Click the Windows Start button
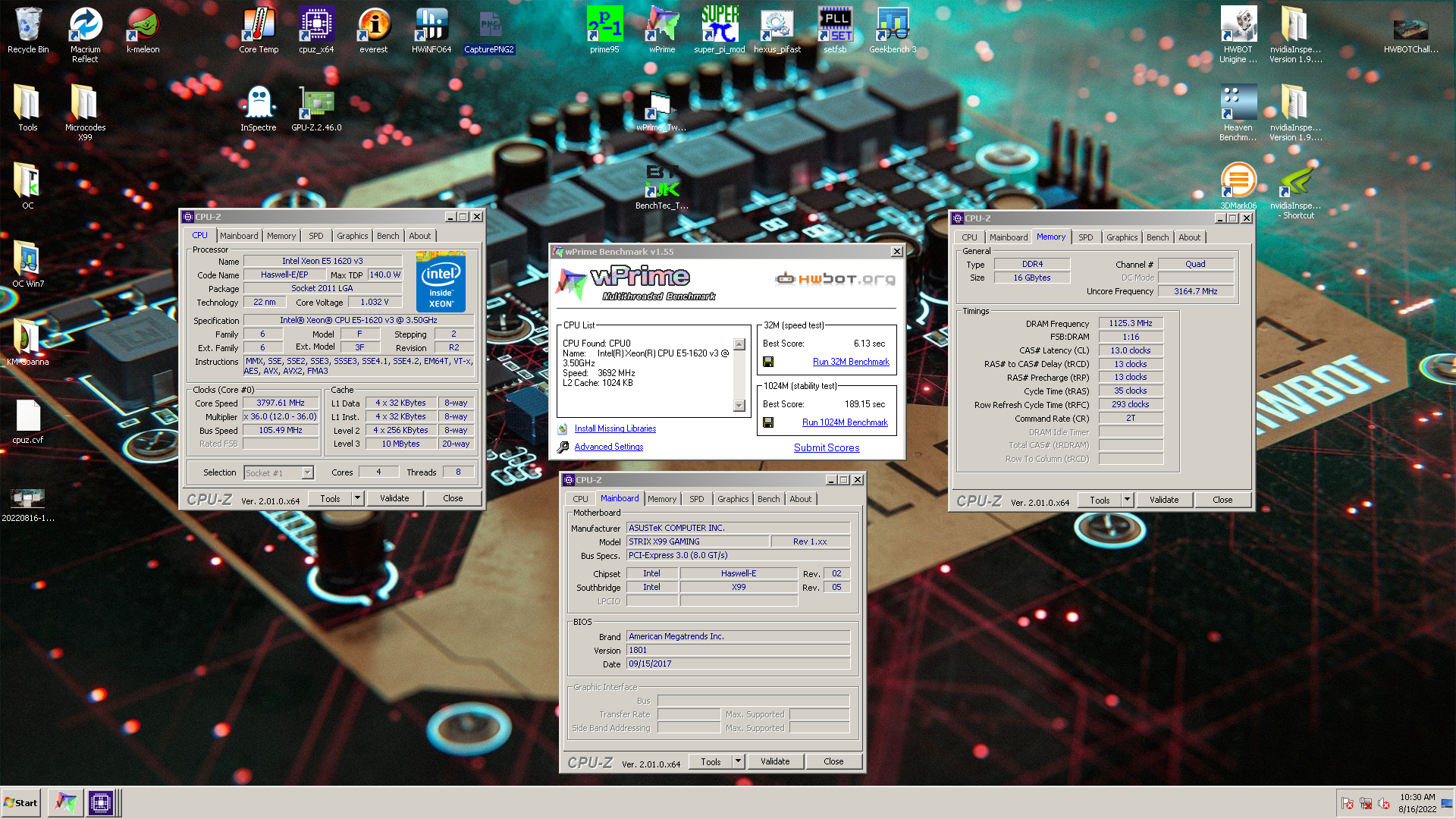Image resolution: width=1456 pixels, height=819 pixels. pyautogui.click(x=20, y=802)
